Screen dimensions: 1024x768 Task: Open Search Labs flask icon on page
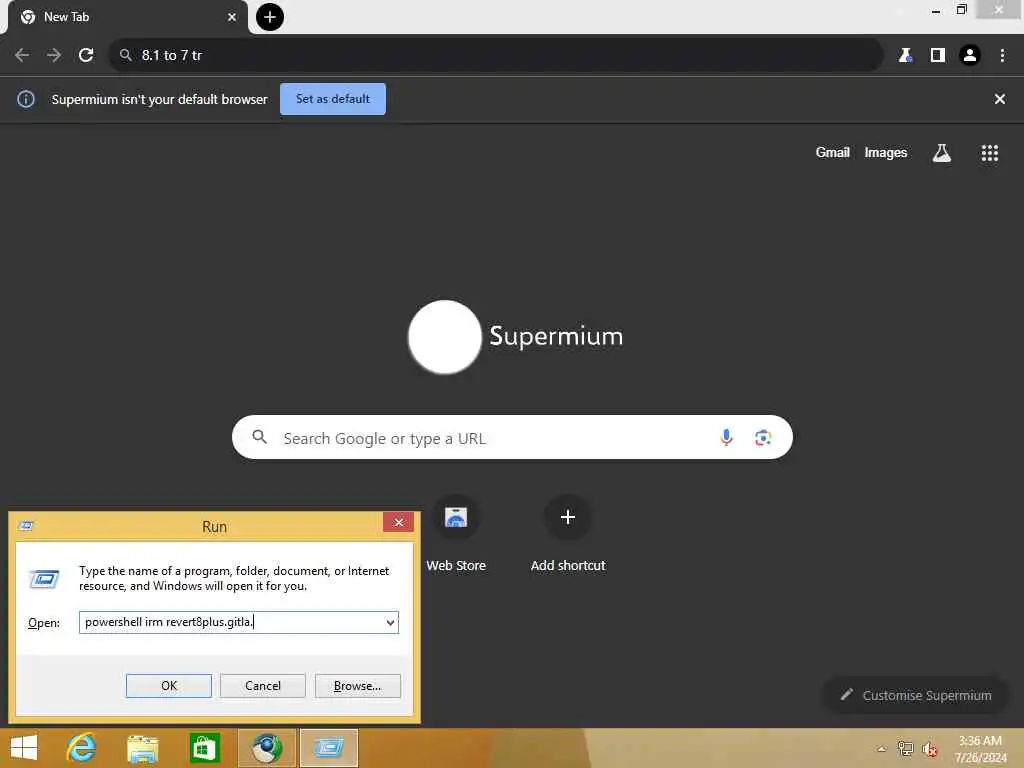(942, 153)
